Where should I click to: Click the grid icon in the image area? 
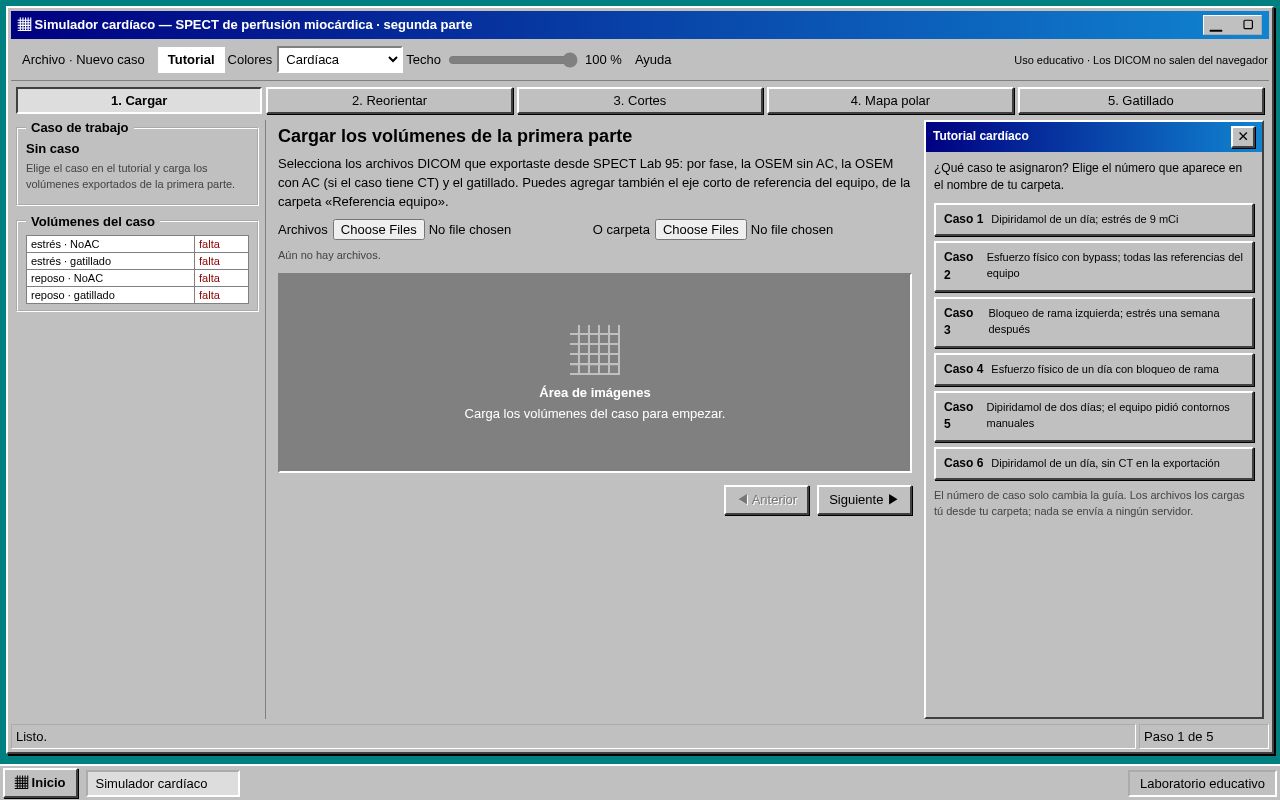(595, 350)
